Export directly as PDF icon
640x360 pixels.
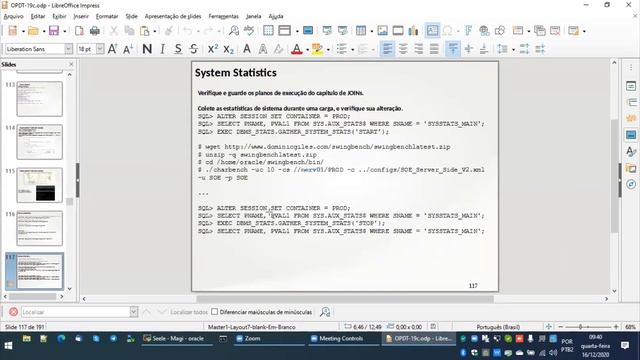(x=79, y=31)
